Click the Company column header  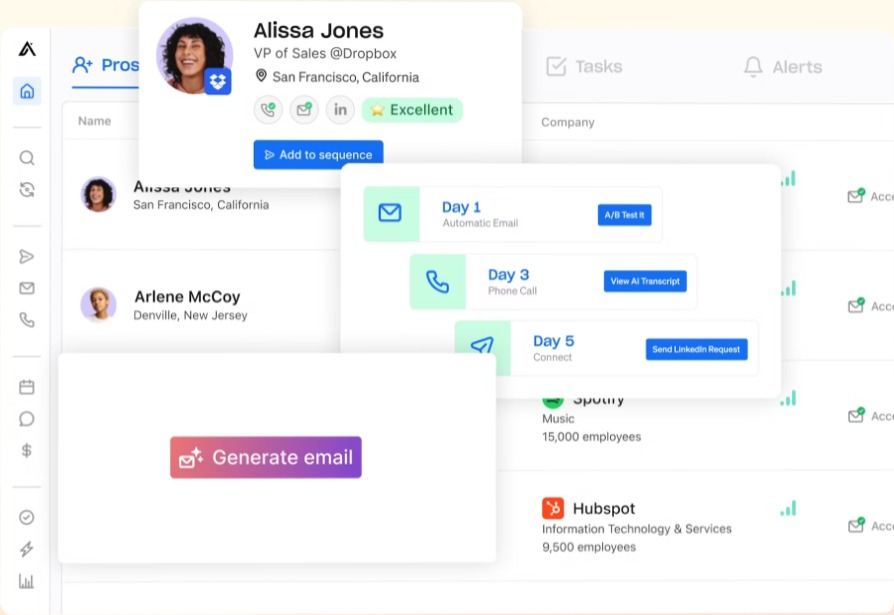[567, 122]
